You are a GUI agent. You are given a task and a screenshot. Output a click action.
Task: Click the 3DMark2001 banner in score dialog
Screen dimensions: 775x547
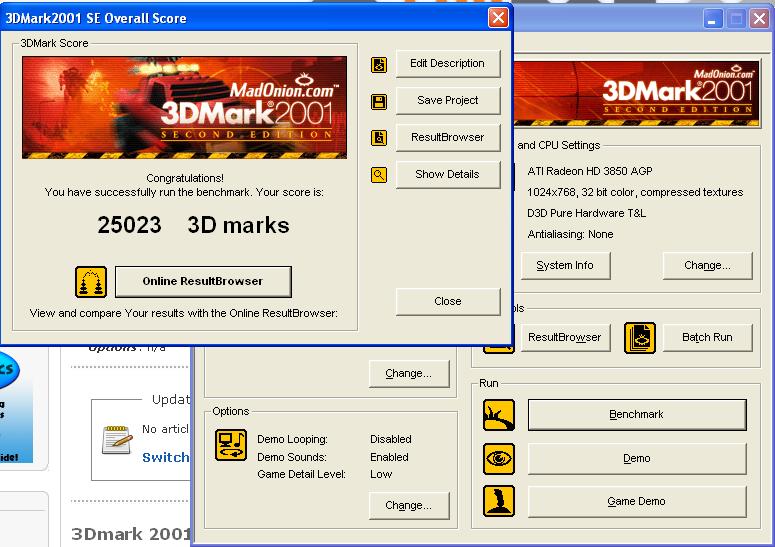pyautogui.click(x=184, y=107)
